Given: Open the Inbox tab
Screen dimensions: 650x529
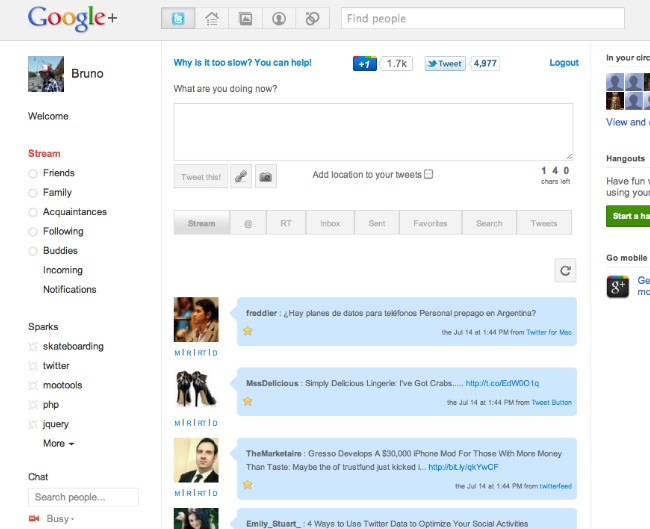Looking at the screenshot, I should click(x=330, y=223).
